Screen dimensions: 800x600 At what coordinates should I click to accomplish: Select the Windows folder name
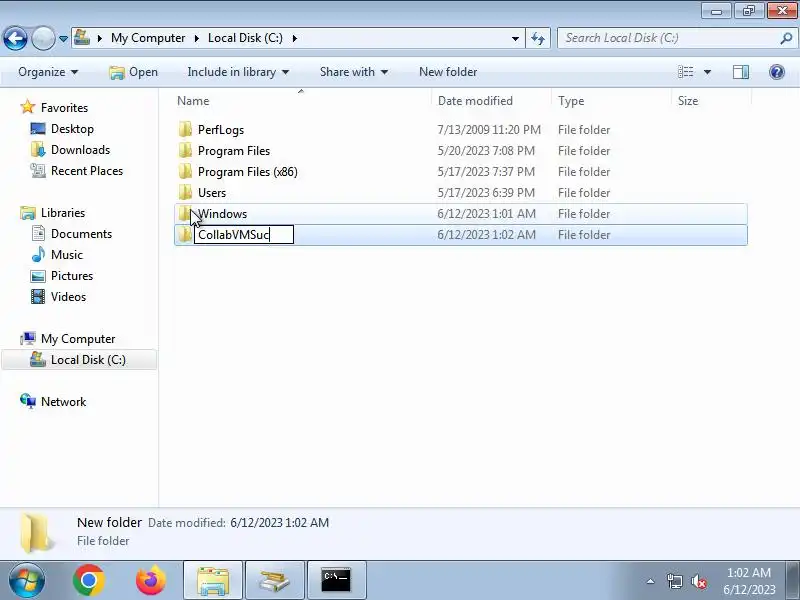222,214
